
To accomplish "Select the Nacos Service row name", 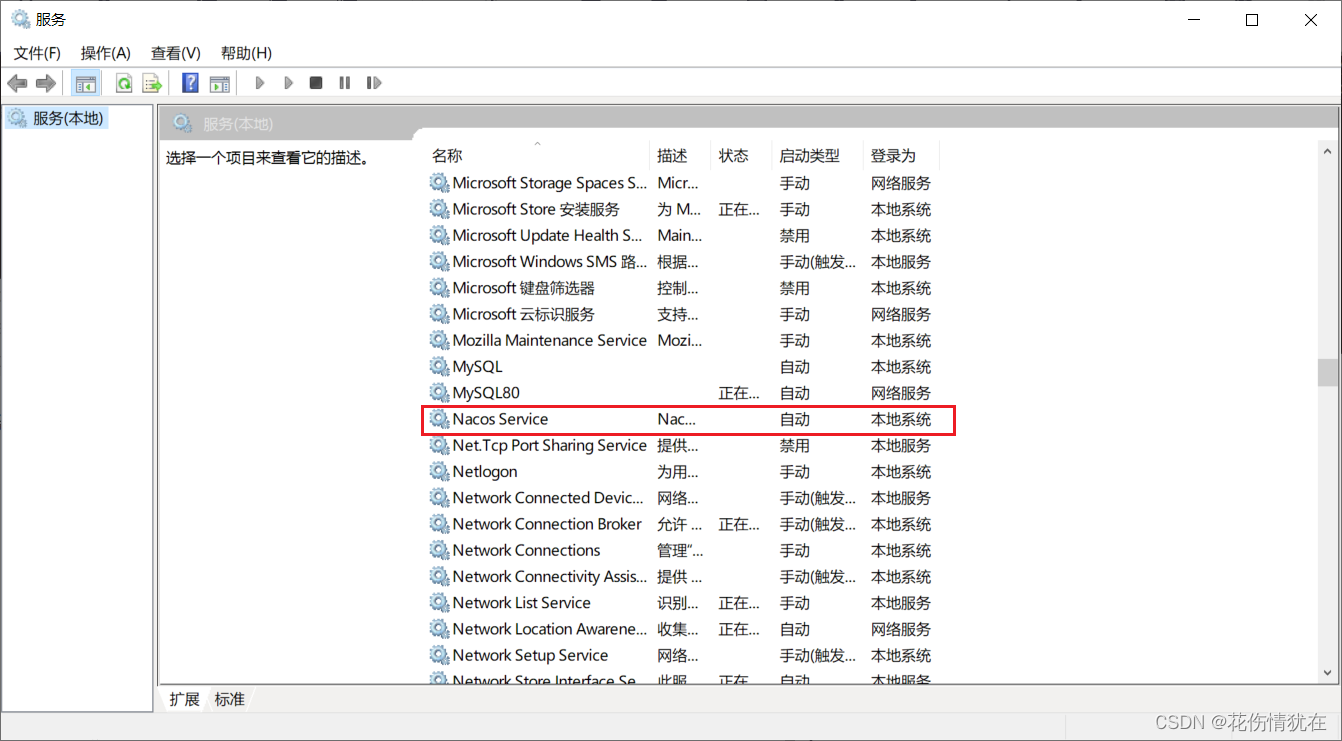I will point(500,419).
